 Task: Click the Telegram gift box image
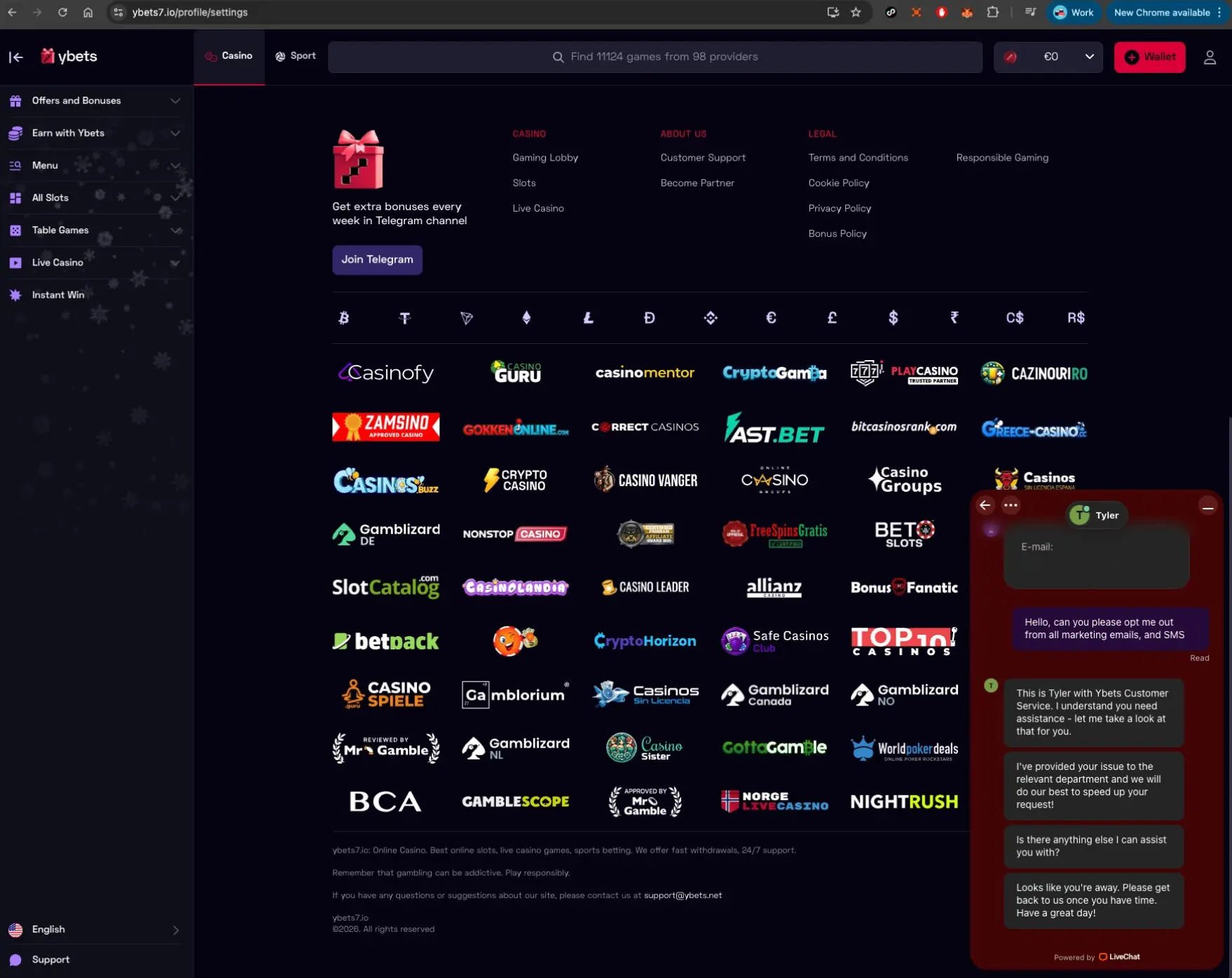click(x=358, y=159)
